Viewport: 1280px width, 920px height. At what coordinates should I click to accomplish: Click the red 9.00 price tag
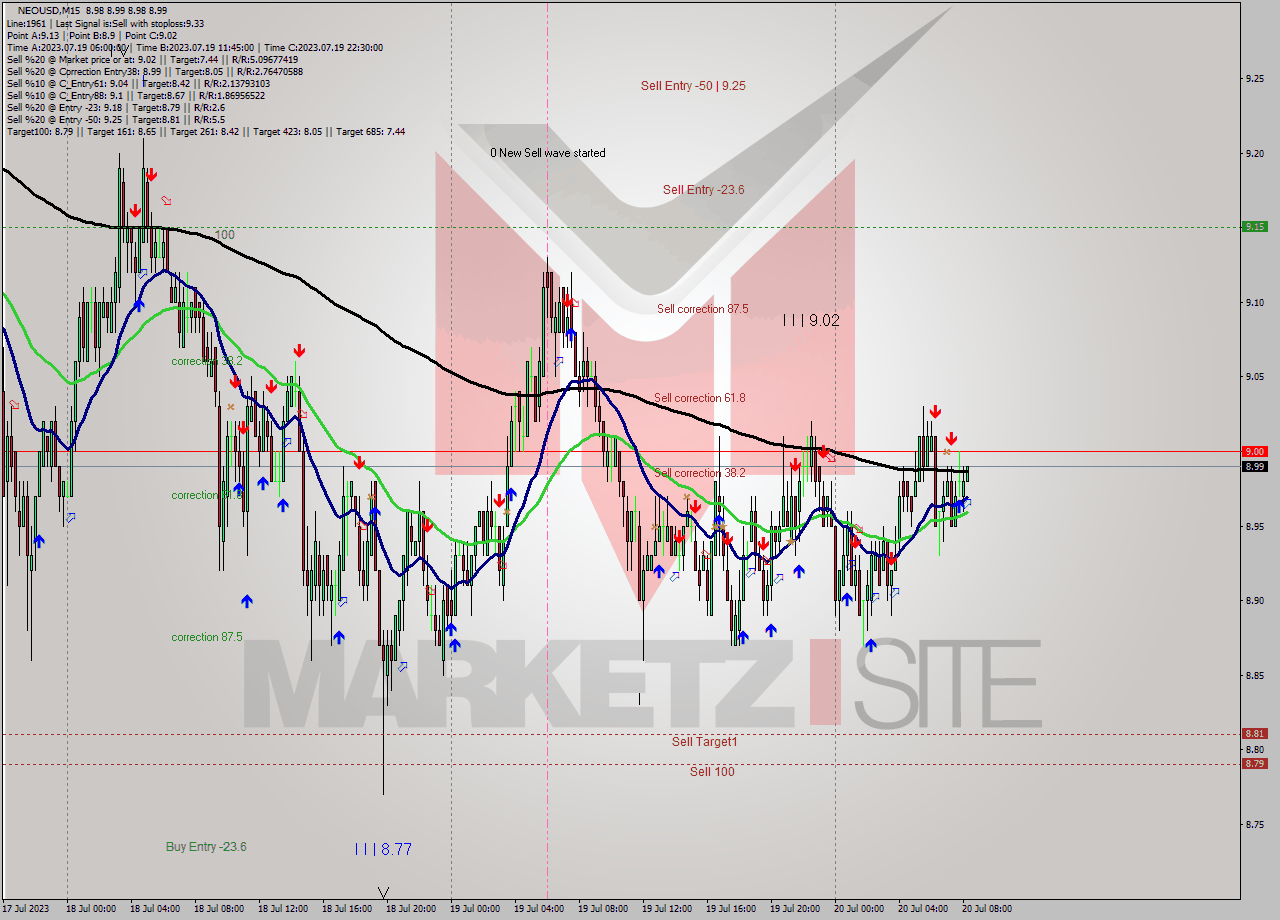(x=1255, y=452)
